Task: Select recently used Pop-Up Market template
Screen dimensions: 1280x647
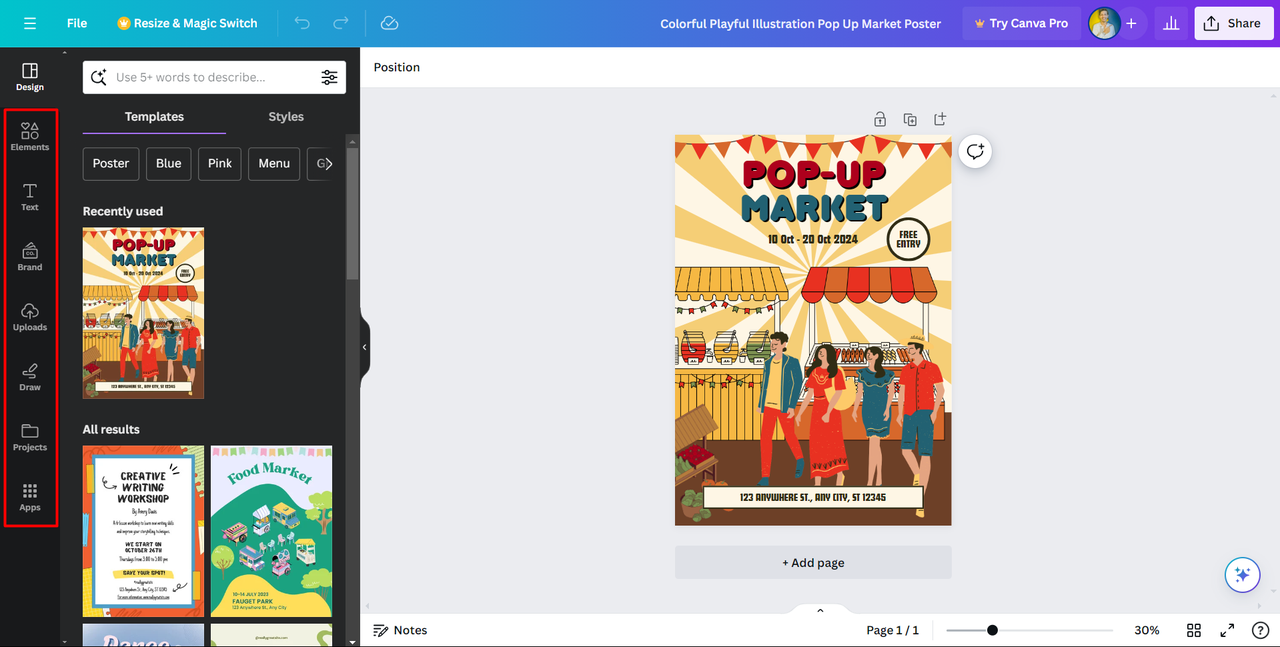Action: click(143, 313)
